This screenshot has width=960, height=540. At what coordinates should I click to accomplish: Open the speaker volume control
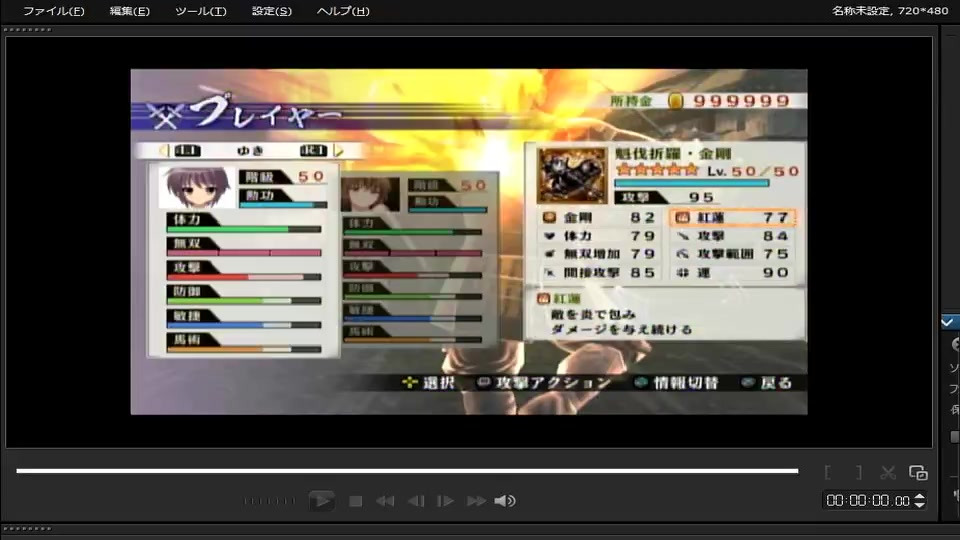tap(505, 501)
